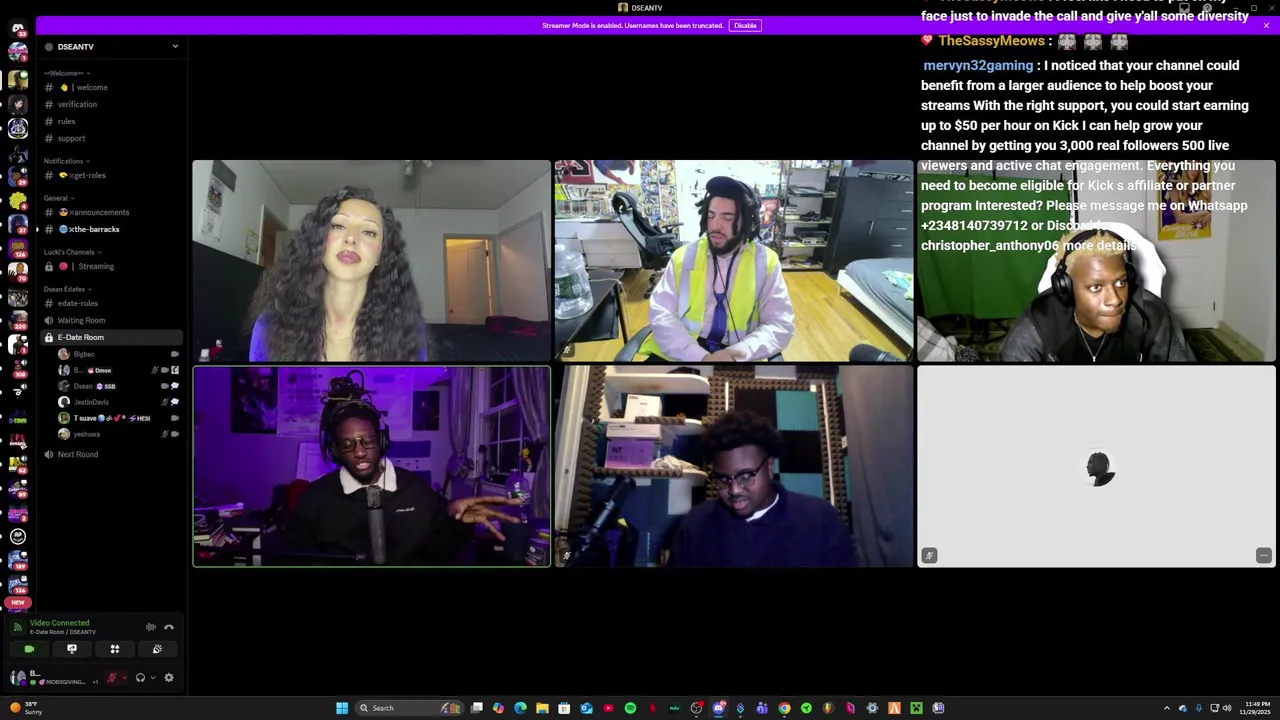Open microphone input options arrow
The height and width of the screenshot is (720, 1280).
124,678
